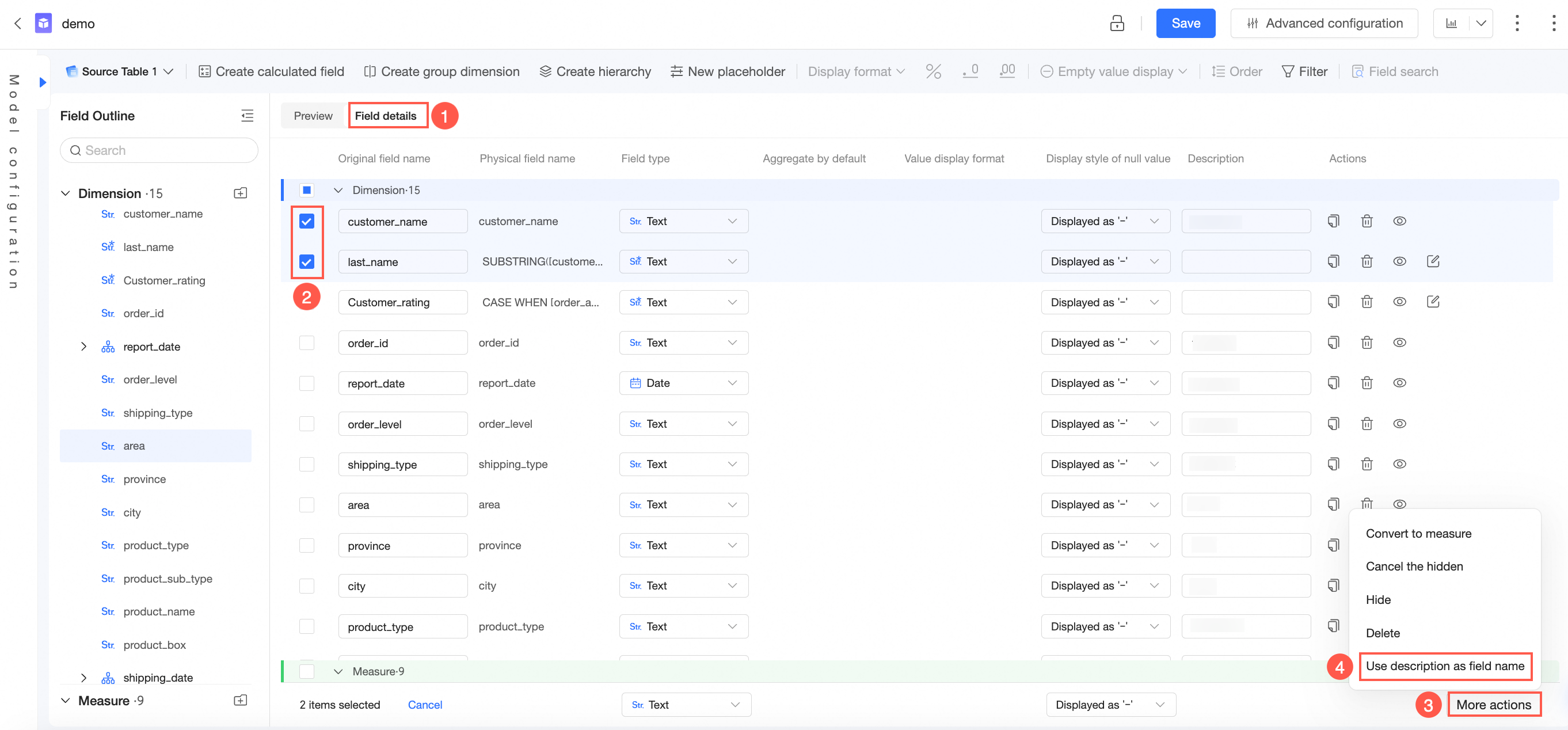The width and height of the screenshot is (1568, 730).
Task: Uncheck the customer_name row checkbox
Action: (307, 221)
